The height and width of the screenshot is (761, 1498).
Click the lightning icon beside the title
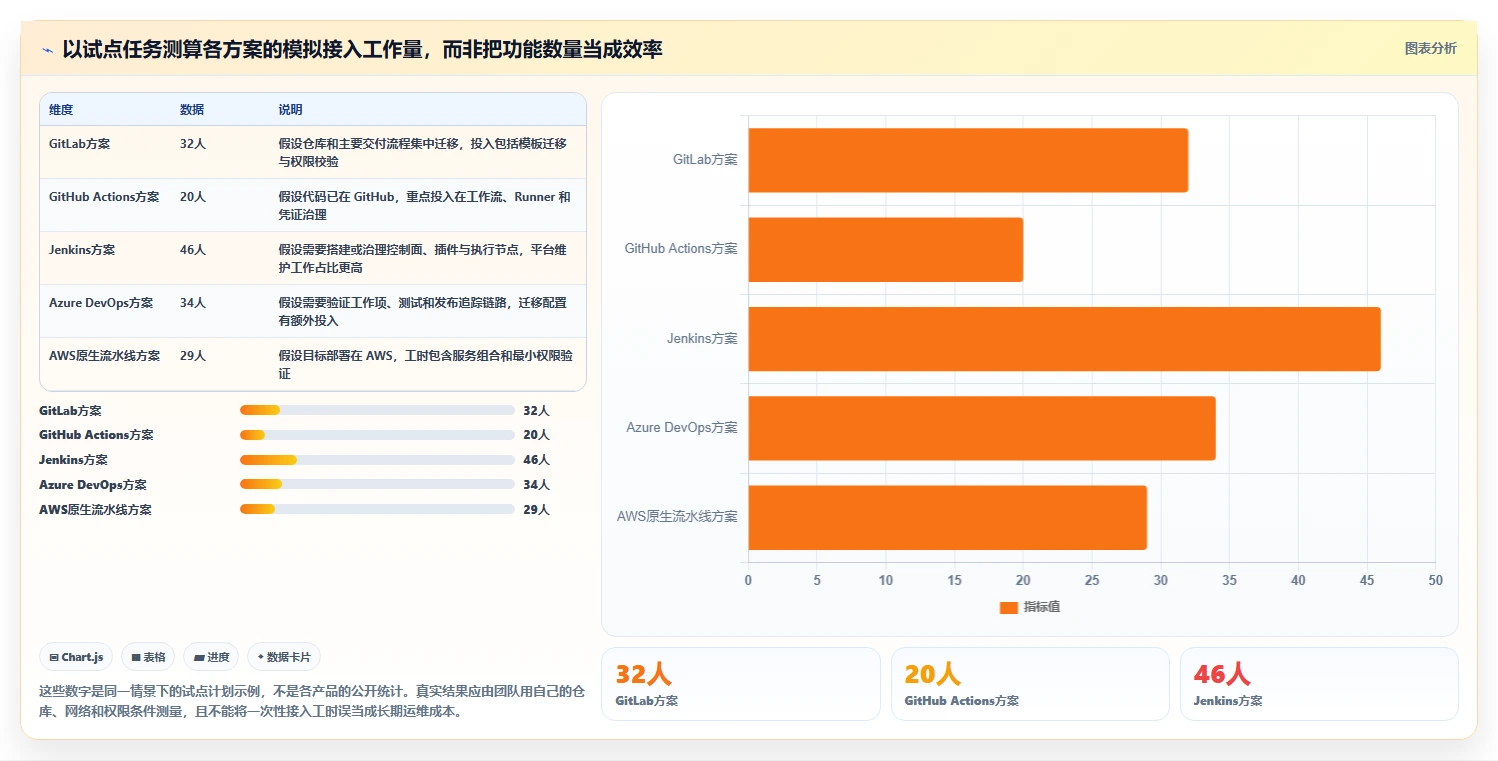(47, 50)
